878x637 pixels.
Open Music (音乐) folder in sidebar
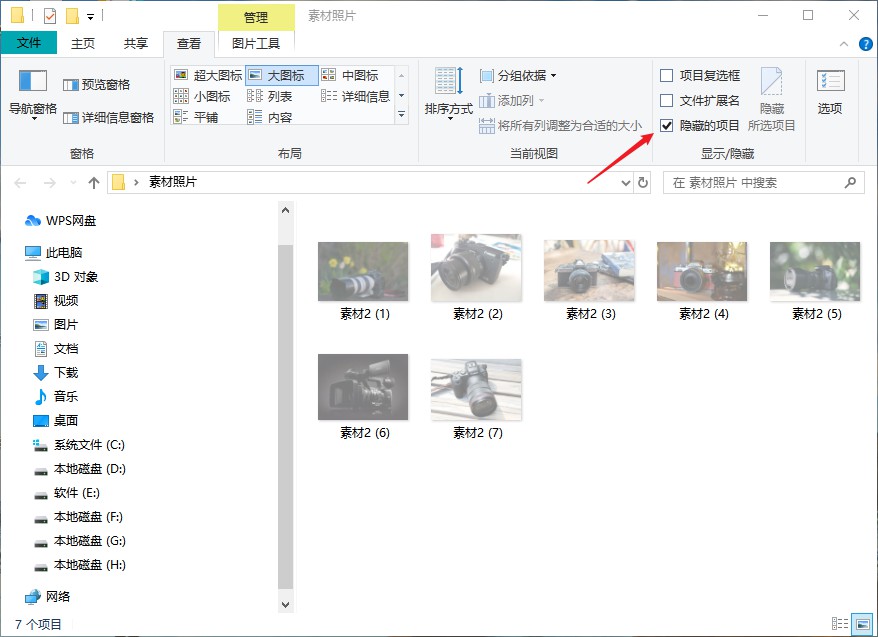click(55, 396)
